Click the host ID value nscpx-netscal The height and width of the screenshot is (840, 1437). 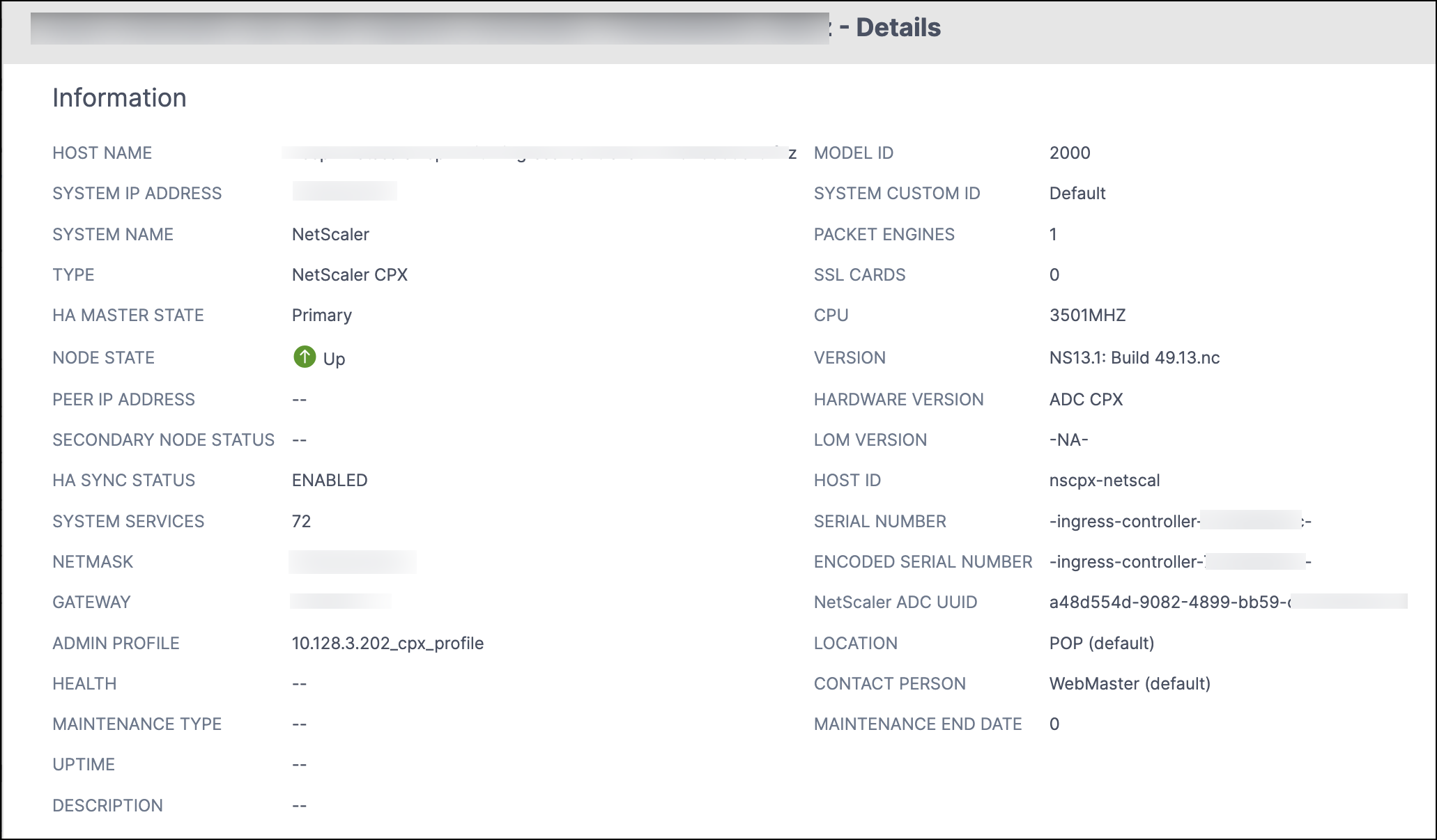tap(1105, 480)
